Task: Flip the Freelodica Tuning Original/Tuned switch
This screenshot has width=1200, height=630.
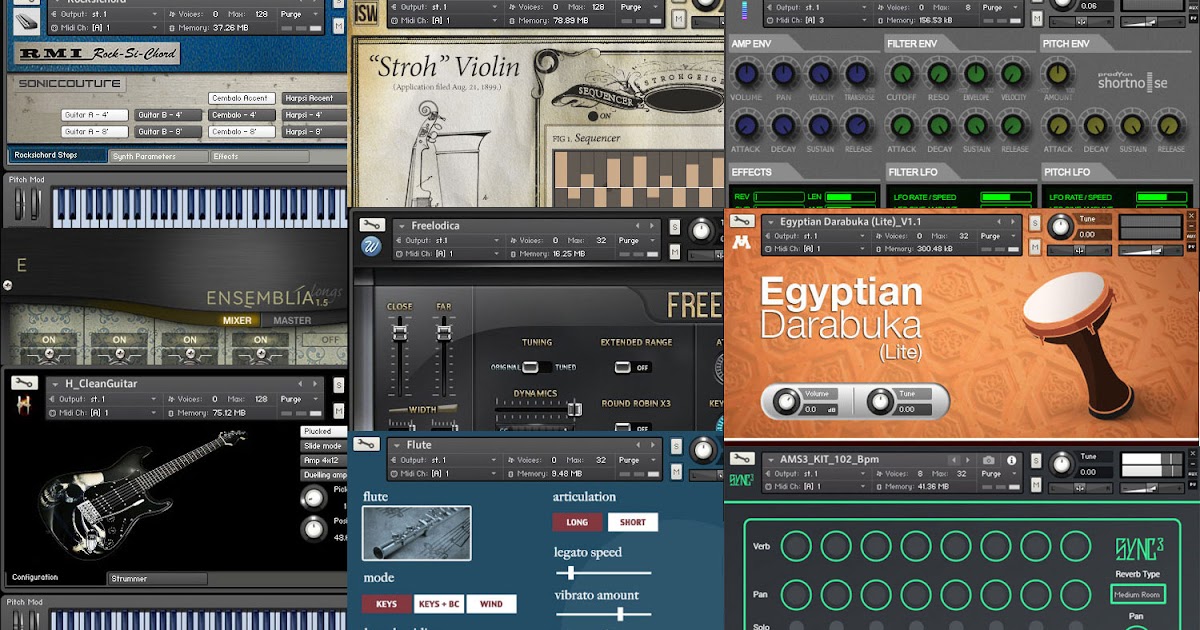Action: coord(537,367)
